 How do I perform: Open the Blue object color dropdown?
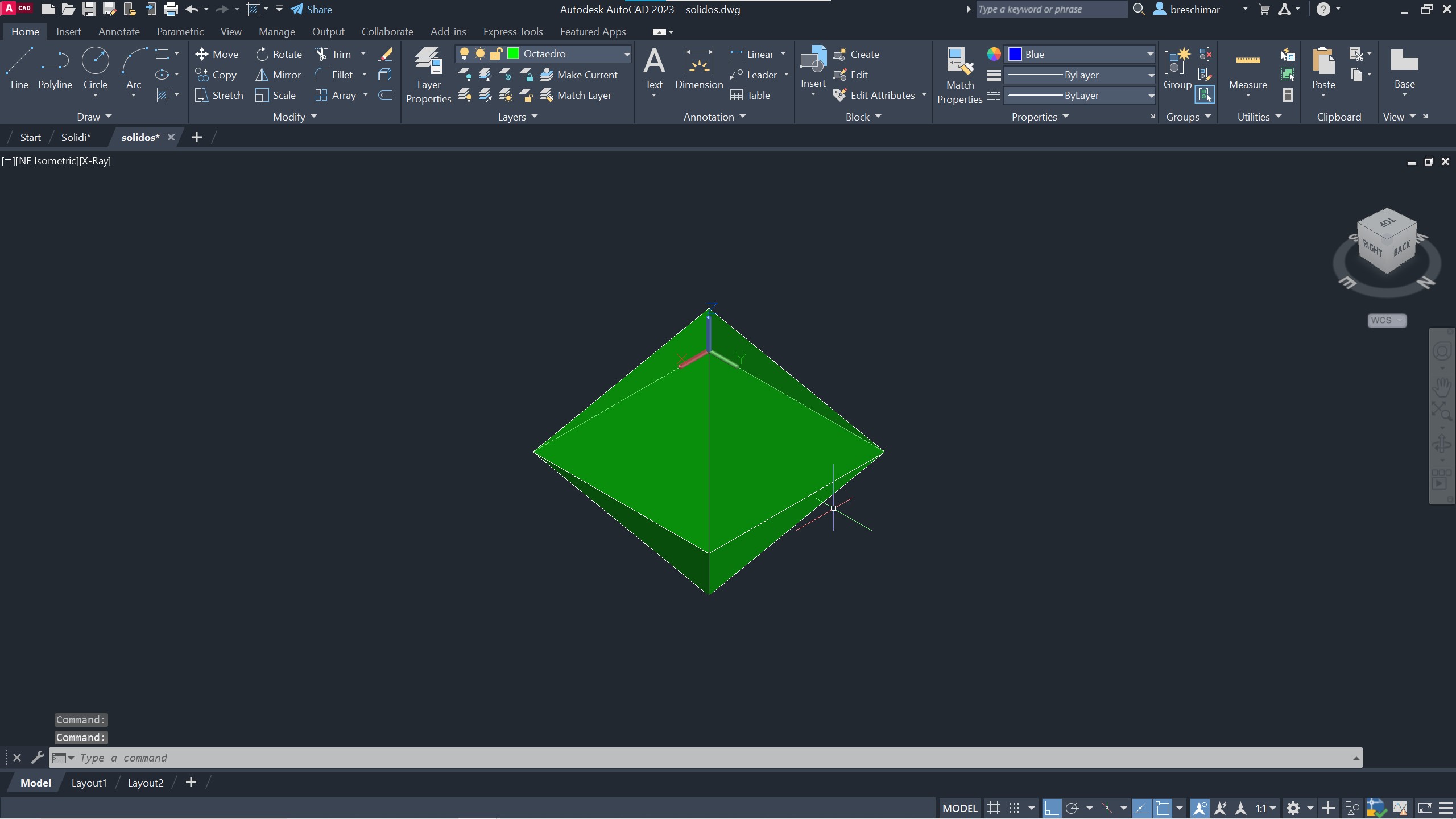[x=1150, y=54]
